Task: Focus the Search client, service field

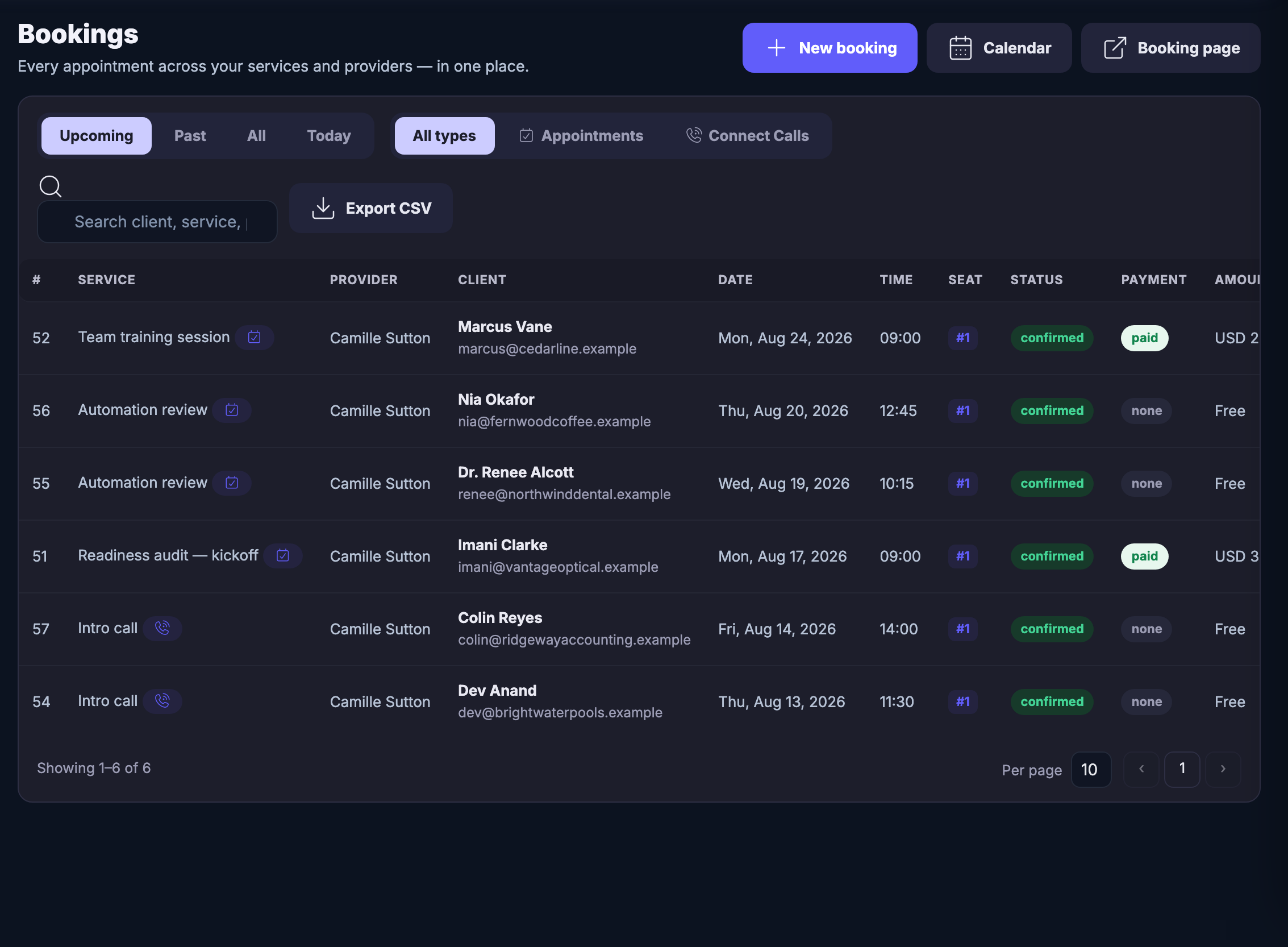Action: [157, 222]
